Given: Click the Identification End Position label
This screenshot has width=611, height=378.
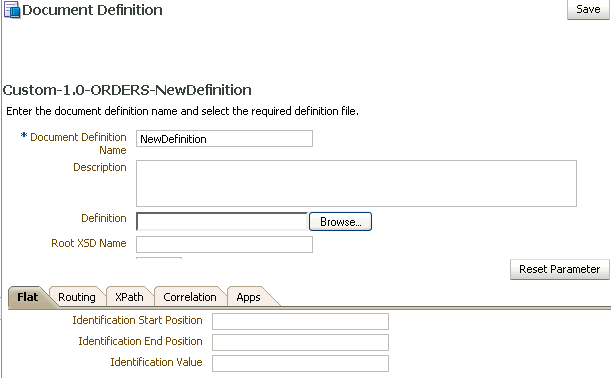Looking at the screenshot, I should pyautogui.click(x=140, y=341).
